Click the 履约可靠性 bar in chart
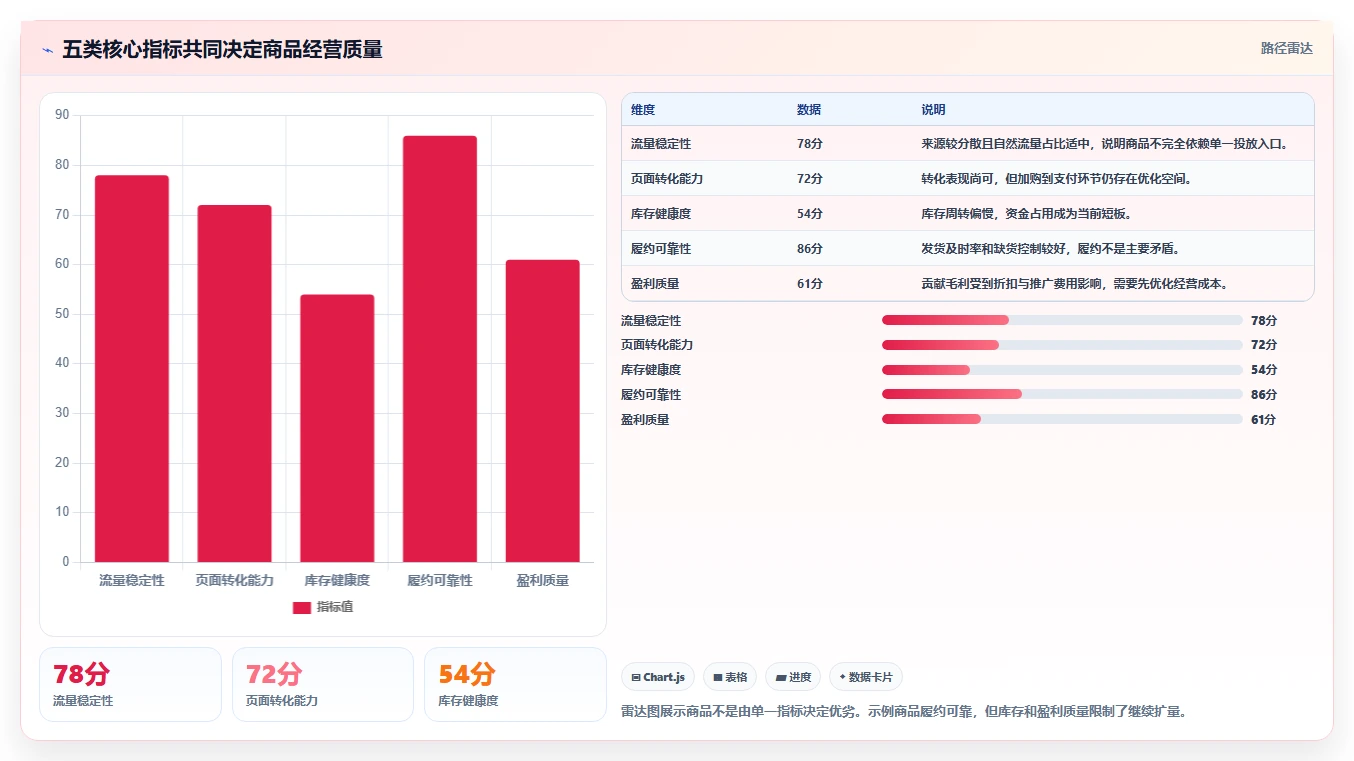The height and width of the screenshot is (761, 1354). 440,349
